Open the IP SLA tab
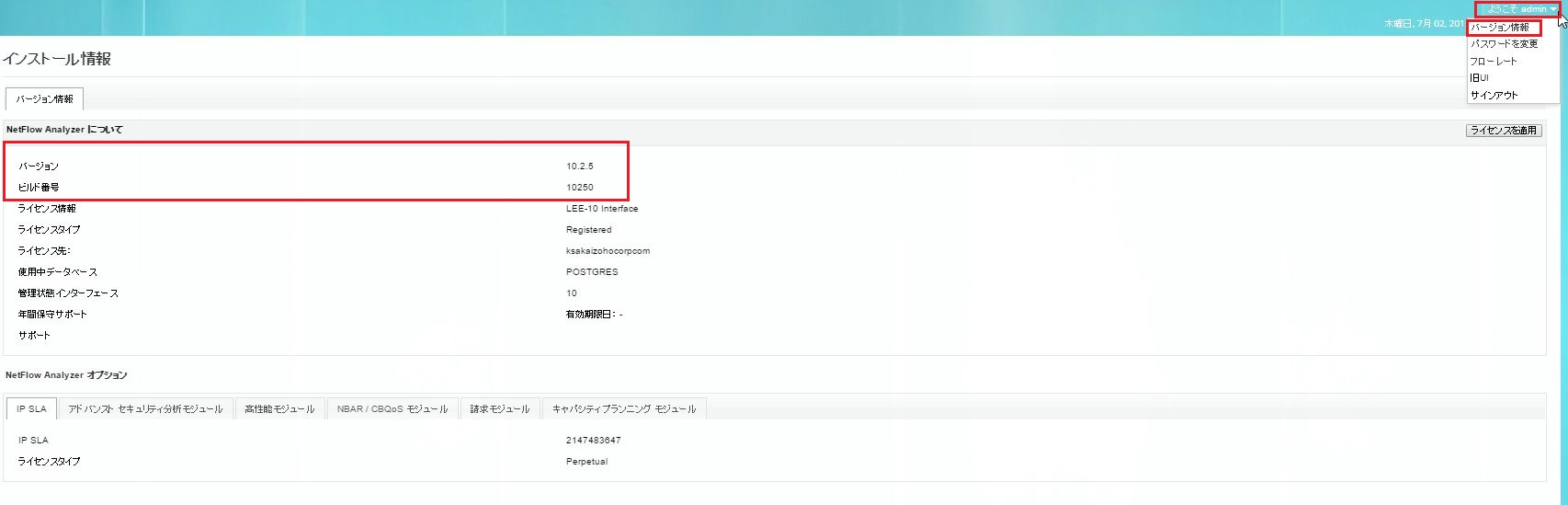Image resolution: width=1568 pixels, height=505 pixels. [31, 408]
